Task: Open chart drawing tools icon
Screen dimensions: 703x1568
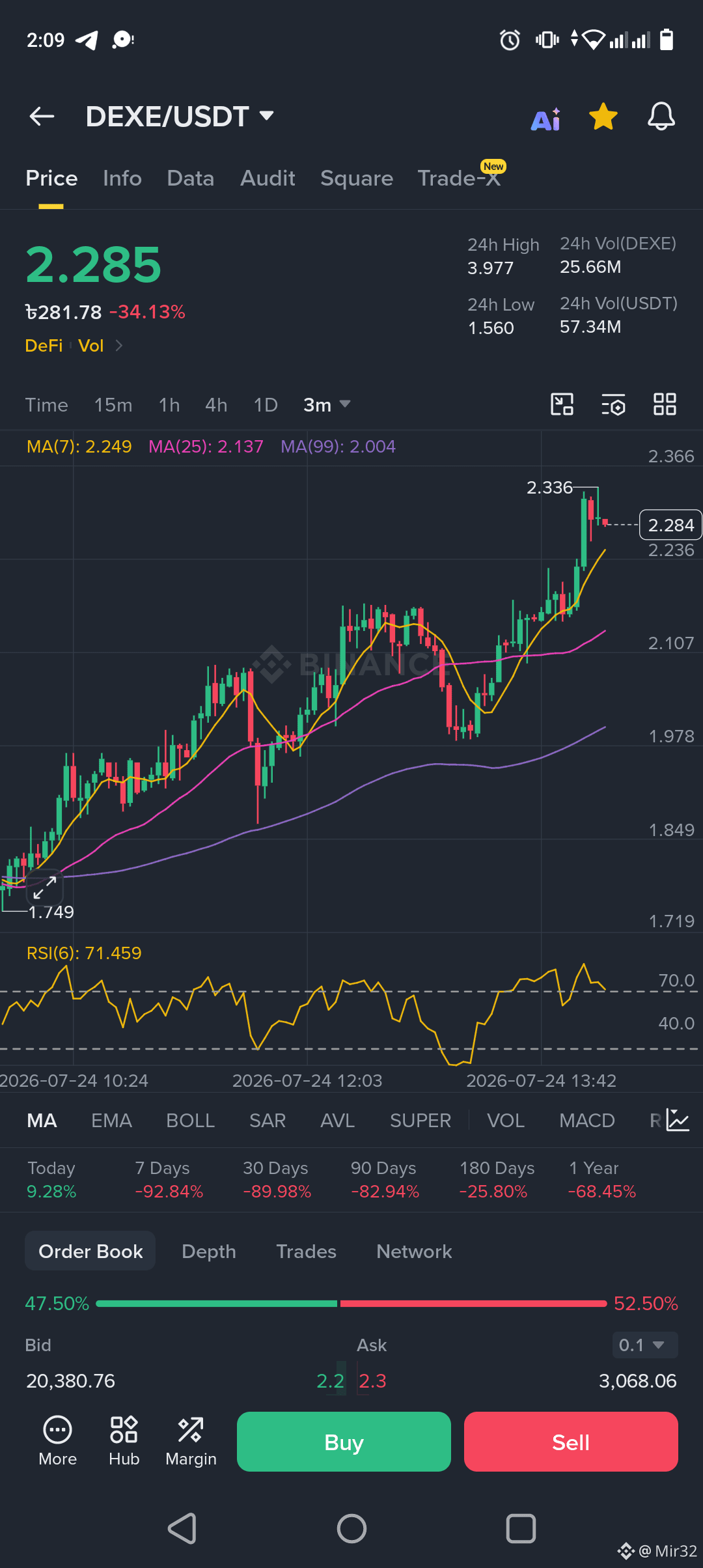Action: pyautogui.click(x=562, y=404)
